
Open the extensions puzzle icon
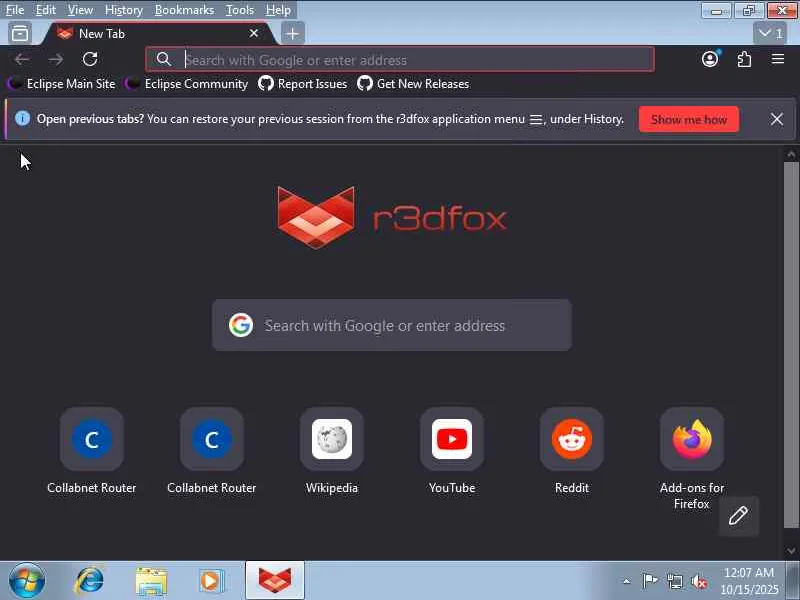point(744,59)
